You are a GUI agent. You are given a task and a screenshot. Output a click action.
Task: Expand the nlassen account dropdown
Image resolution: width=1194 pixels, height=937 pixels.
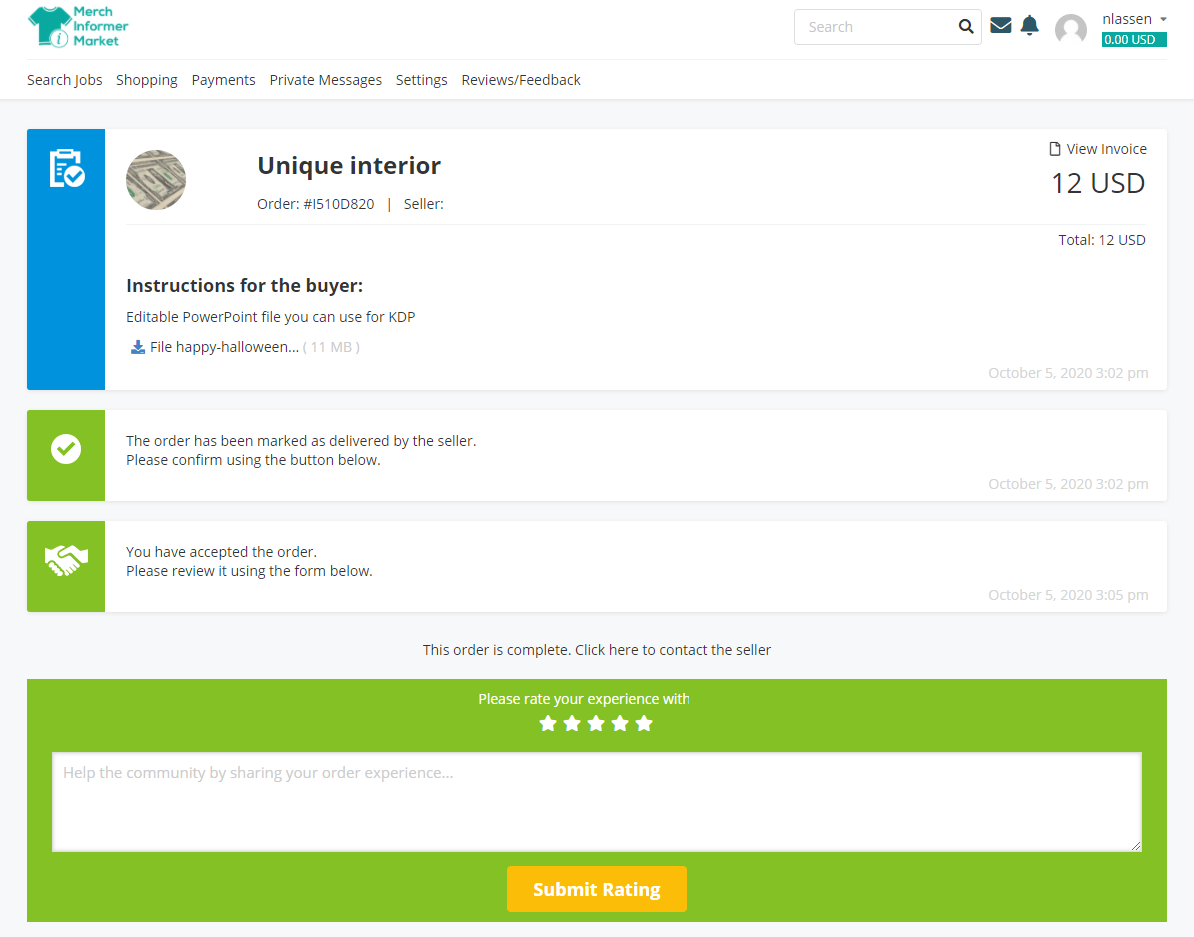[x=1134, y=19]
